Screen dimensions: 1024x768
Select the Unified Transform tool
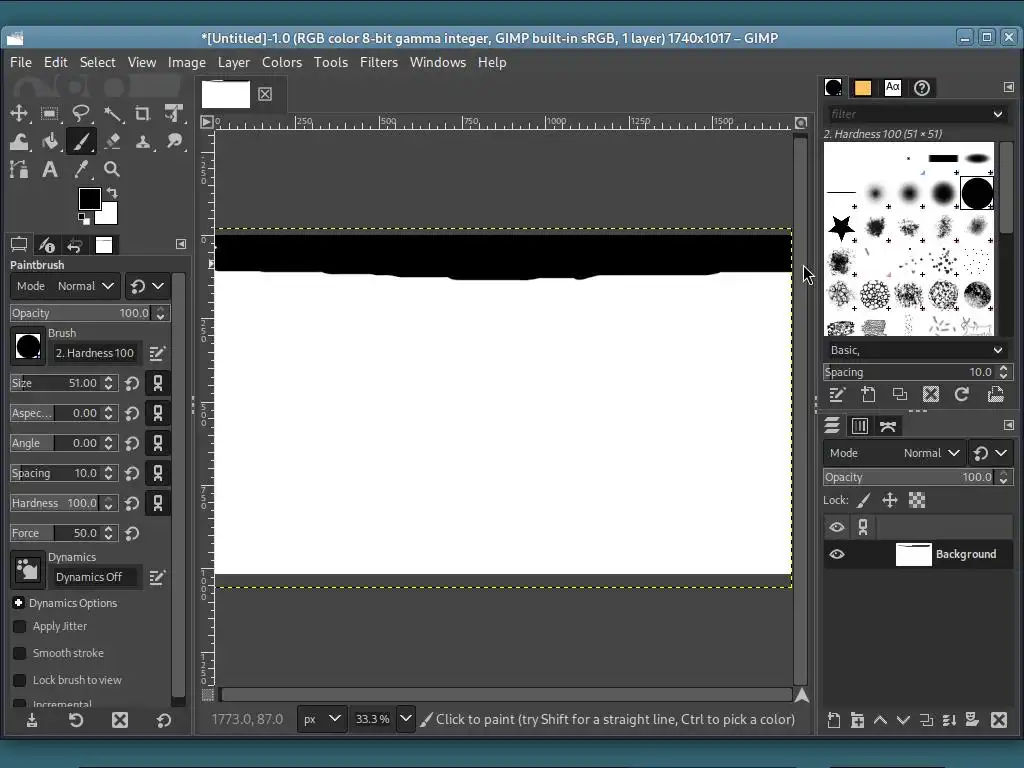click(x=174, y=113)
